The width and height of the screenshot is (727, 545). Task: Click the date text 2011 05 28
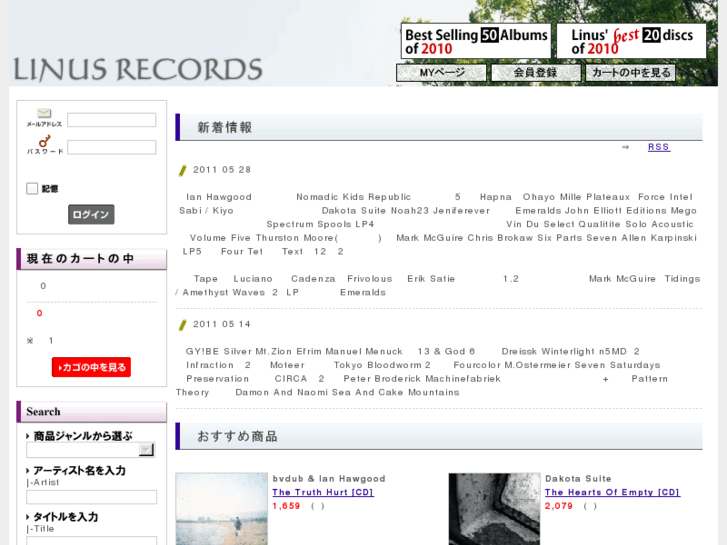coord(222,170)
